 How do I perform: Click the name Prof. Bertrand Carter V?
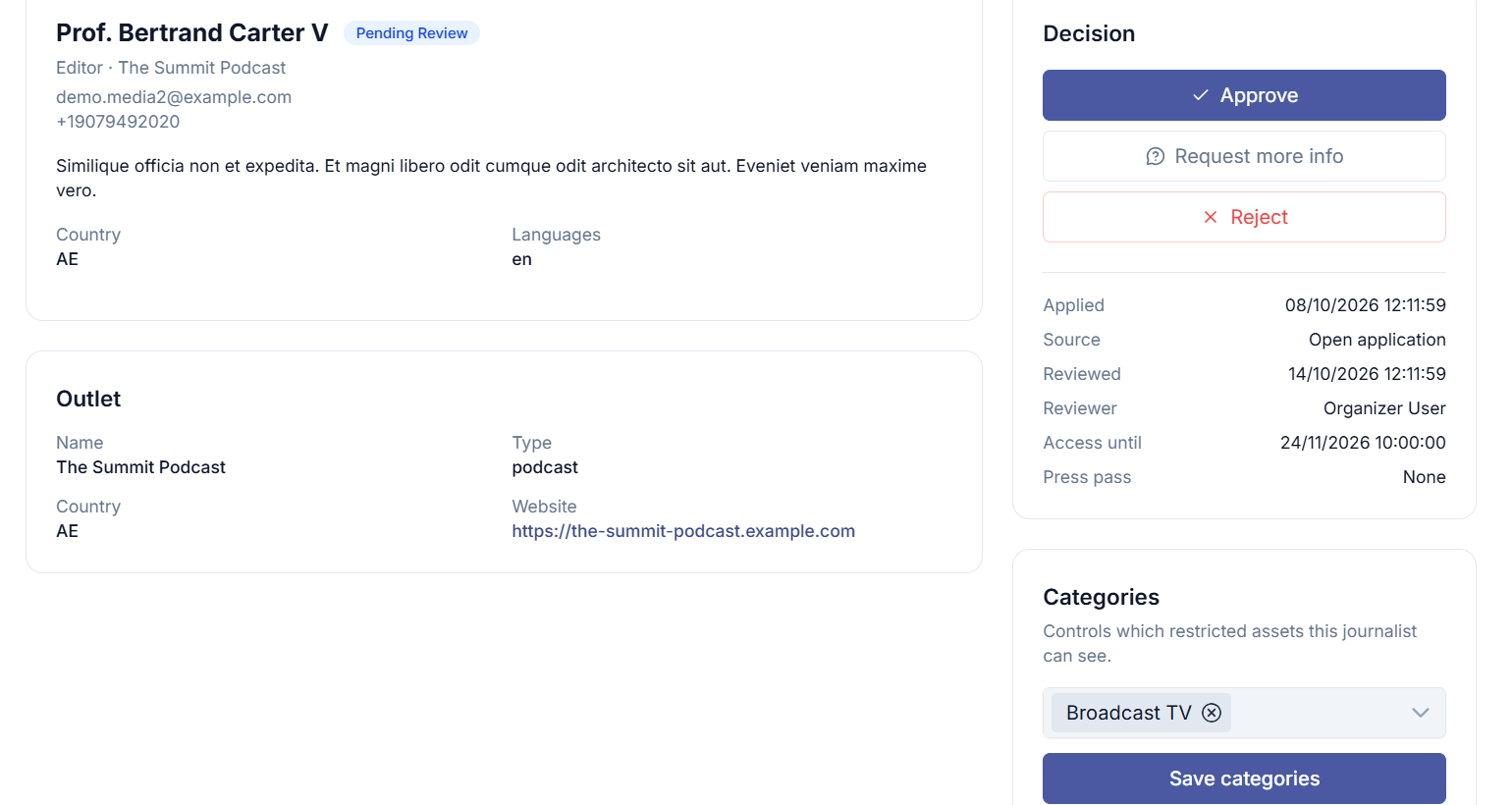tap(192, 32)
